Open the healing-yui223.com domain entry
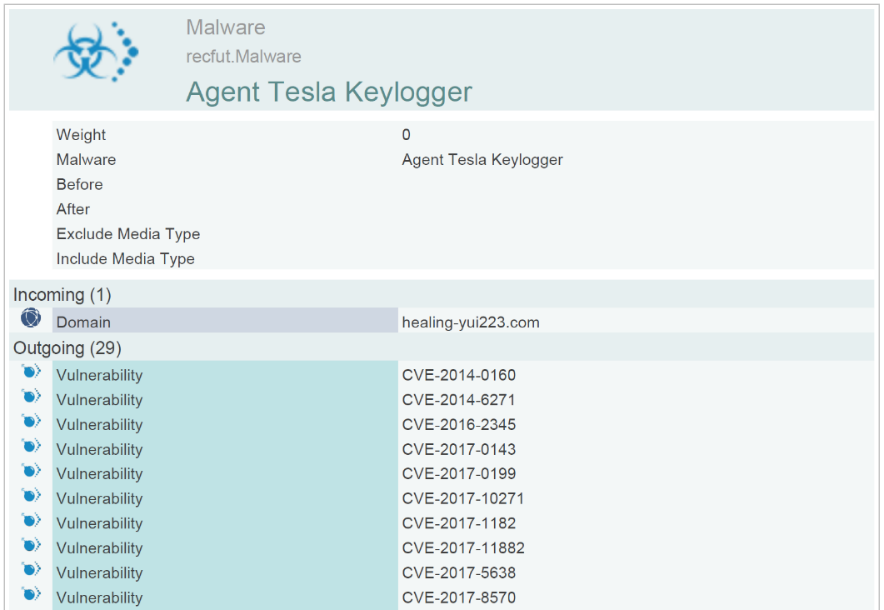Screen dimensions: 884x610 [471, 322]
